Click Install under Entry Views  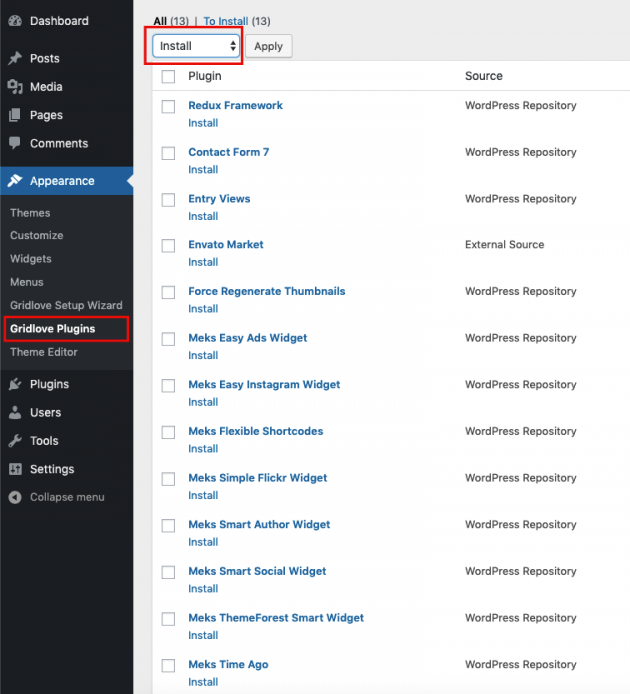(203, 216)
